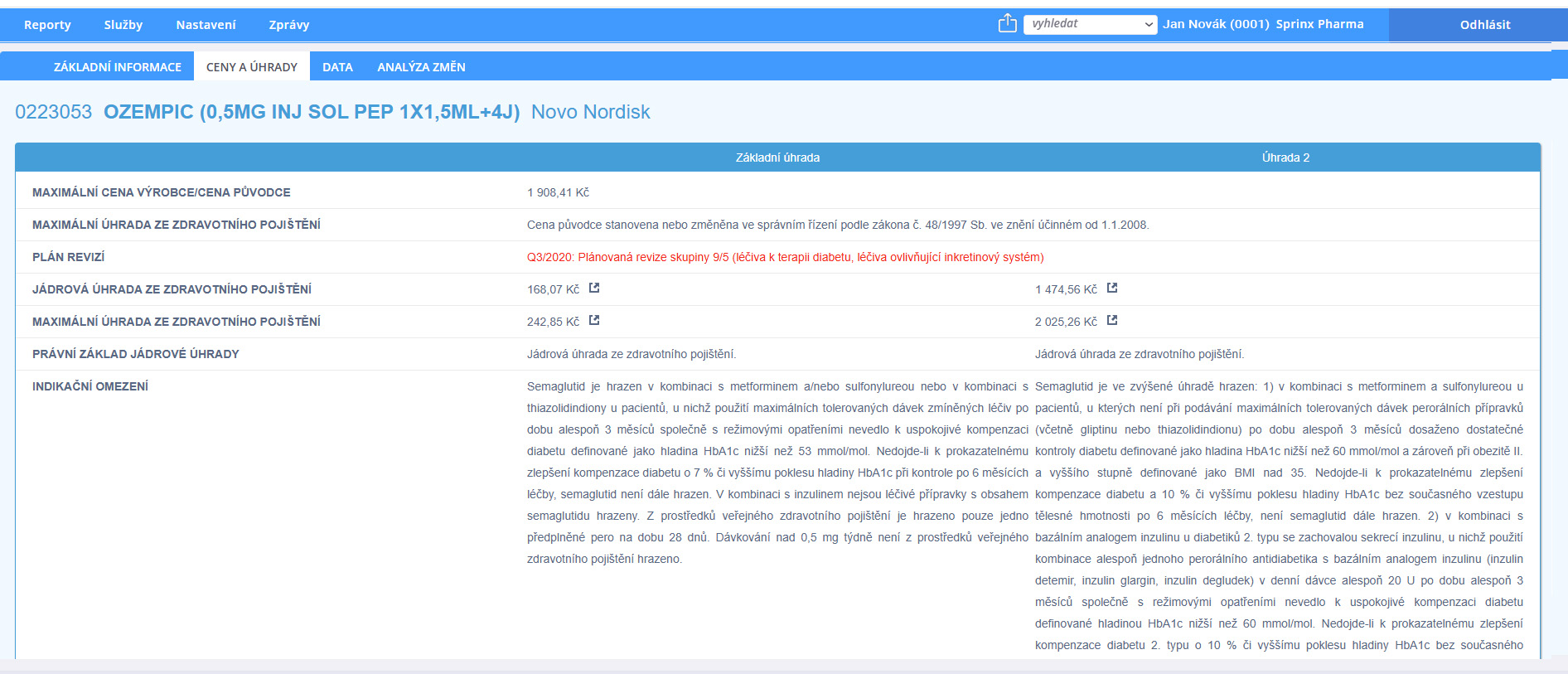Click the 168,07 Kč core reimbursement value
Image resolution: width=1568 pixels, height=674 pixels.
[x=553, y=289]
